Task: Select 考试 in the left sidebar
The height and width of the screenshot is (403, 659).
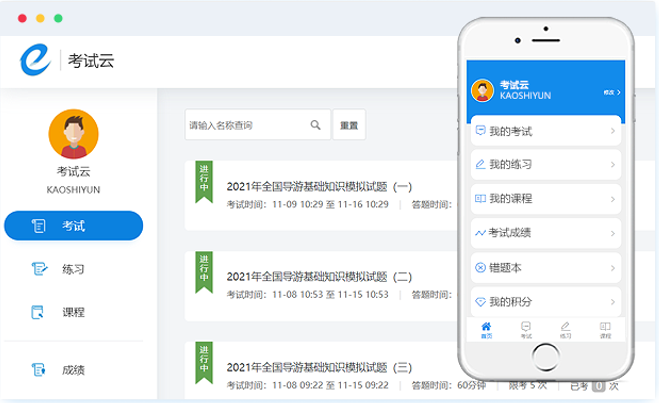Action: 73,226
